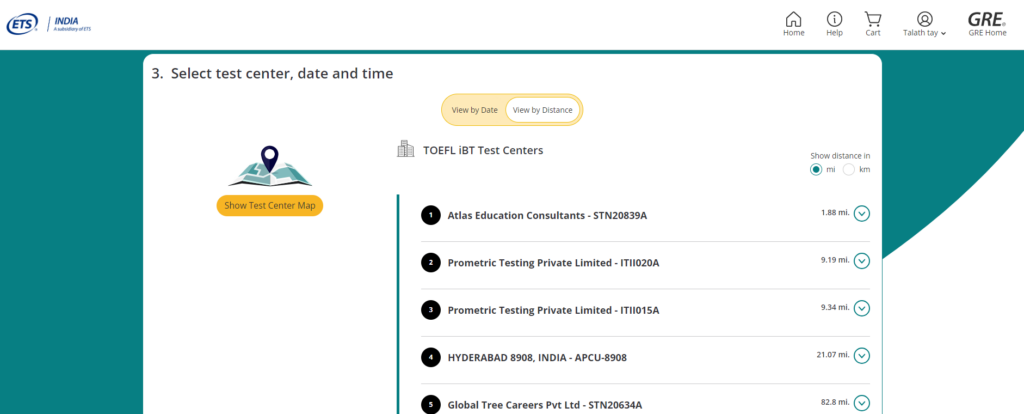Click the 82.8 mi. distance value
The height and width of the screenshot is (414, 1024).
(x=835, y=402)
